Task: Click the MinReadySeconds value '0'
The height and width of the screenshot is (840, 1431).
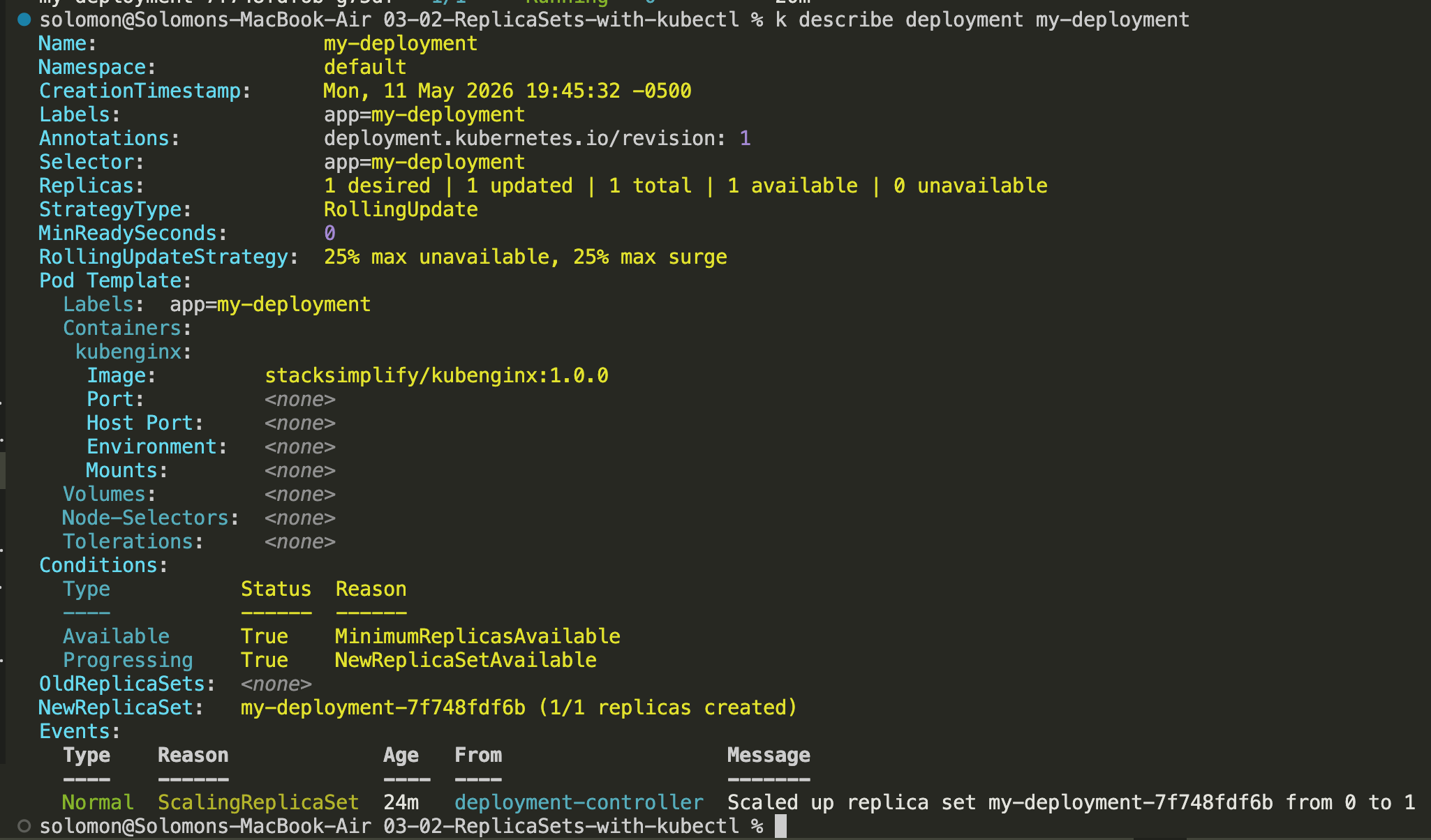Action: point(329,233)
